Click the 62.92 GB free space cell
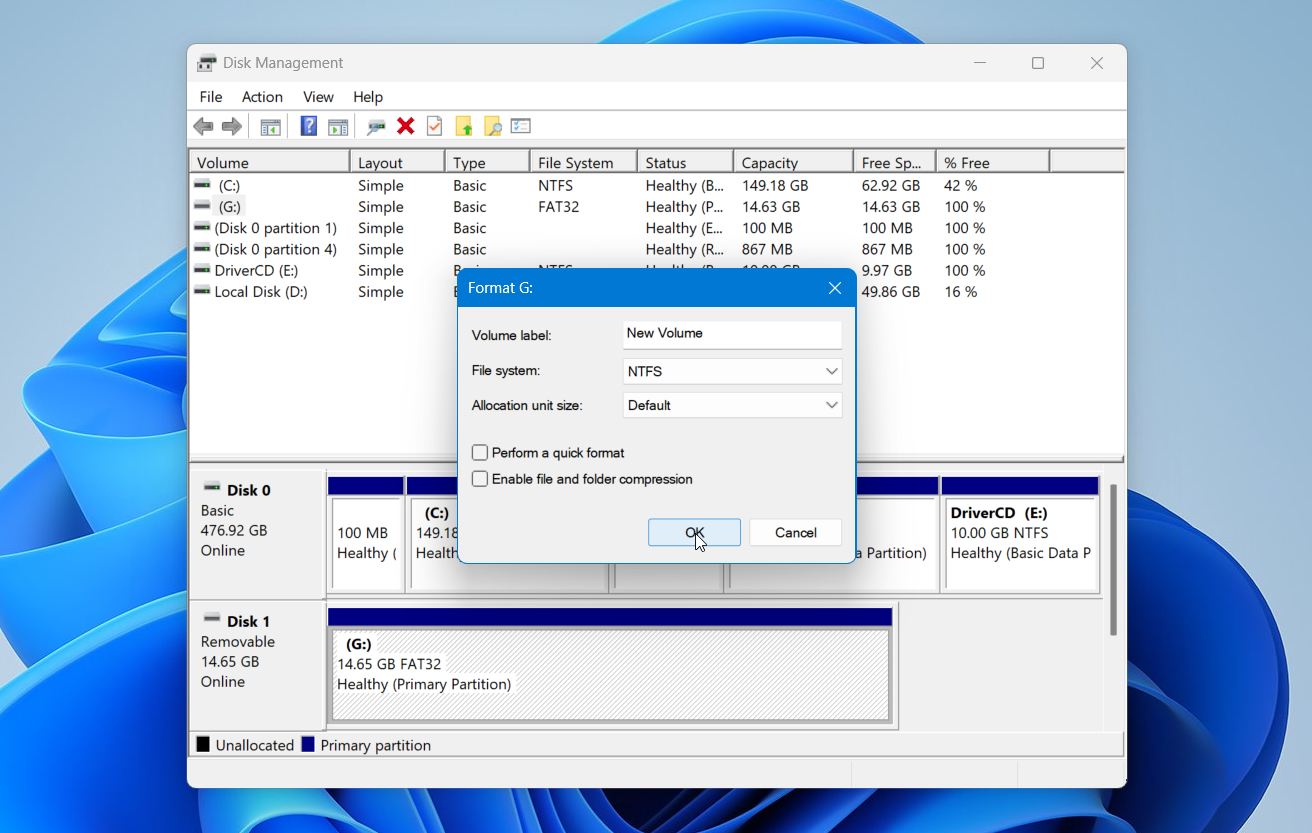1312x833 pixels. (x=891, y=186)
